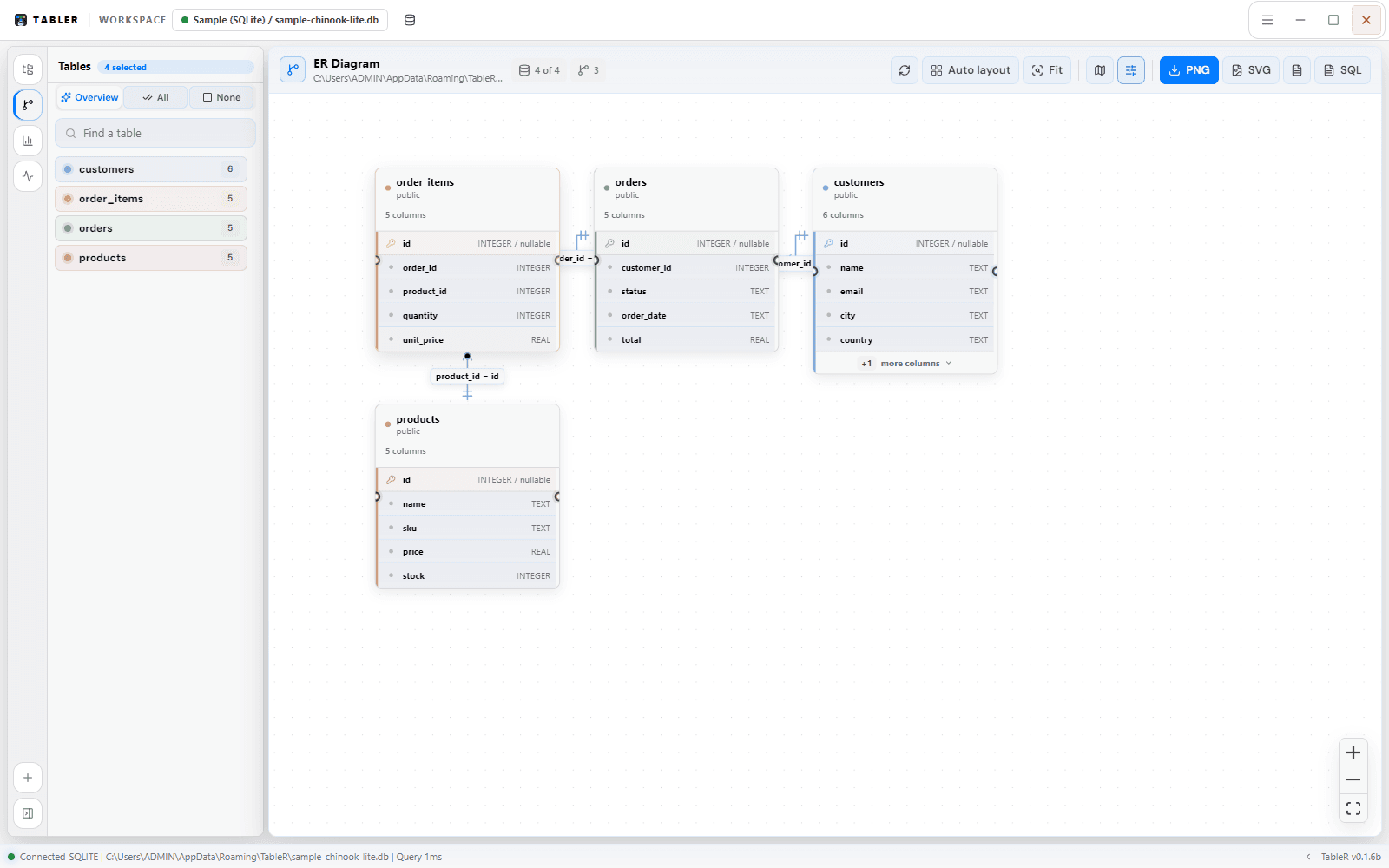Click the TableR logo icon

point(21,20)
